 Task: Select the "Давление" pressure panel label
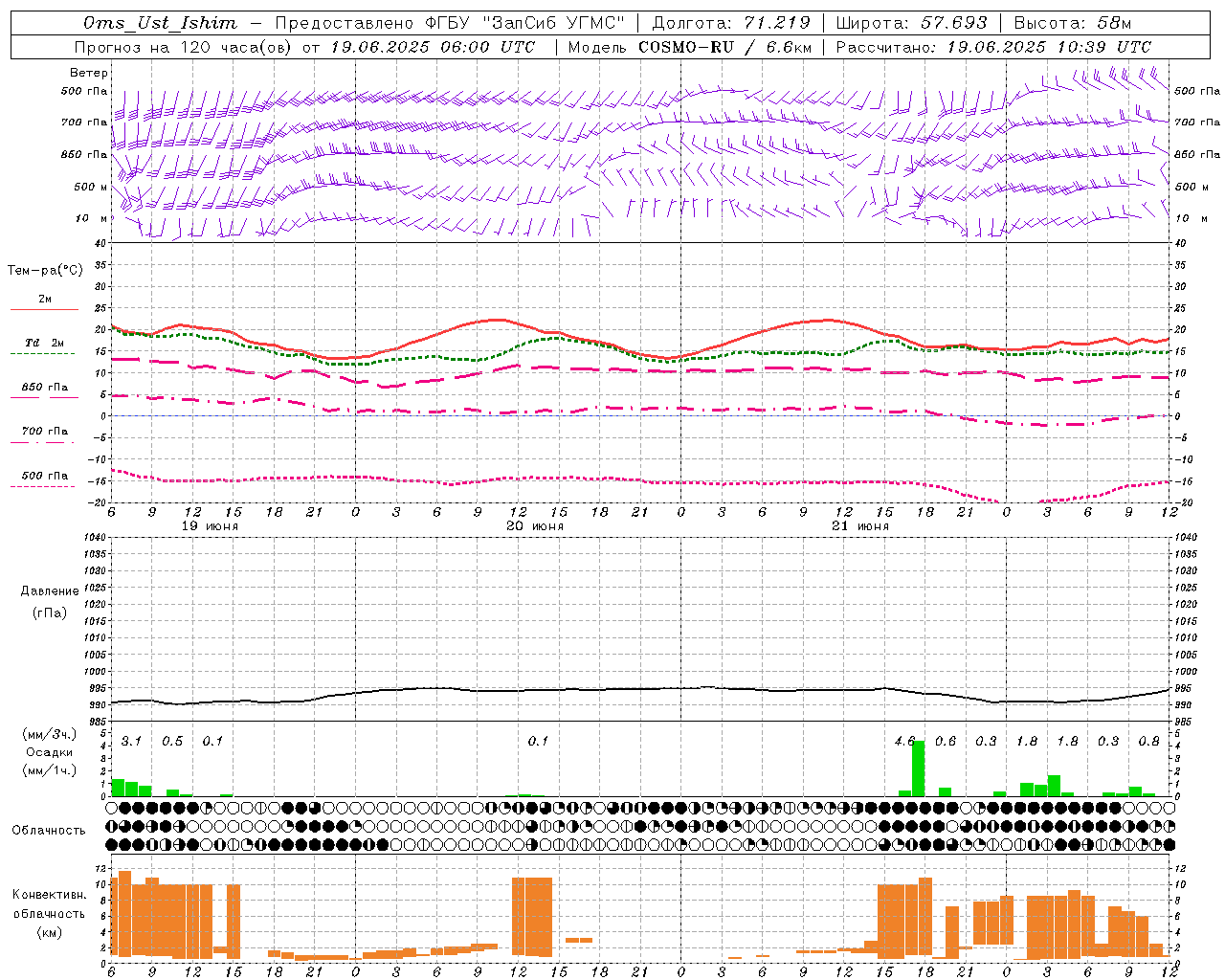pos(50,591)
